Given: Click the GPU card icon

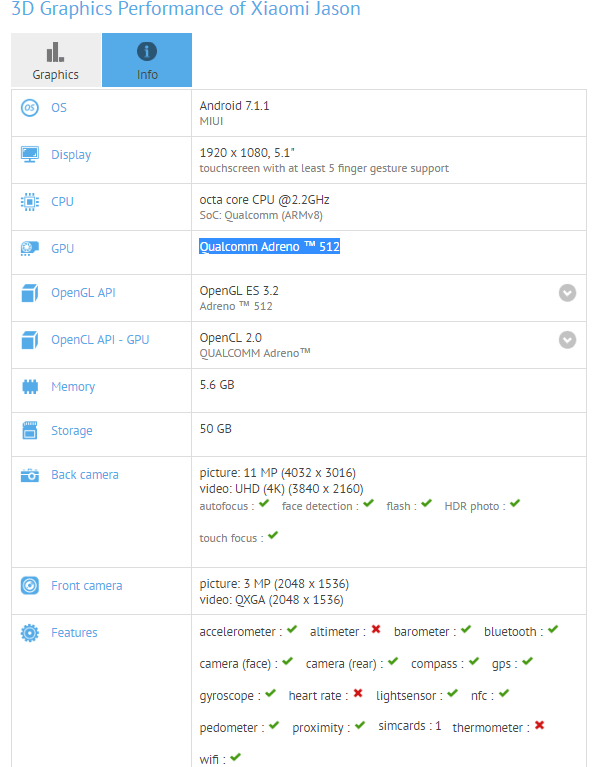Looking at the screenshot, I should click(30, 248).
